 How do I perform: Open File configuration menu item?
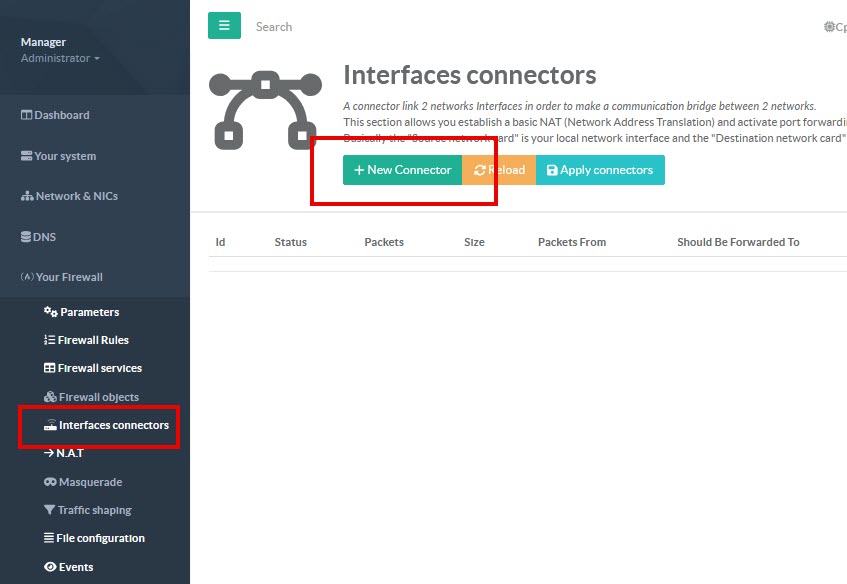pyautogui.click(x=100, y=538)
